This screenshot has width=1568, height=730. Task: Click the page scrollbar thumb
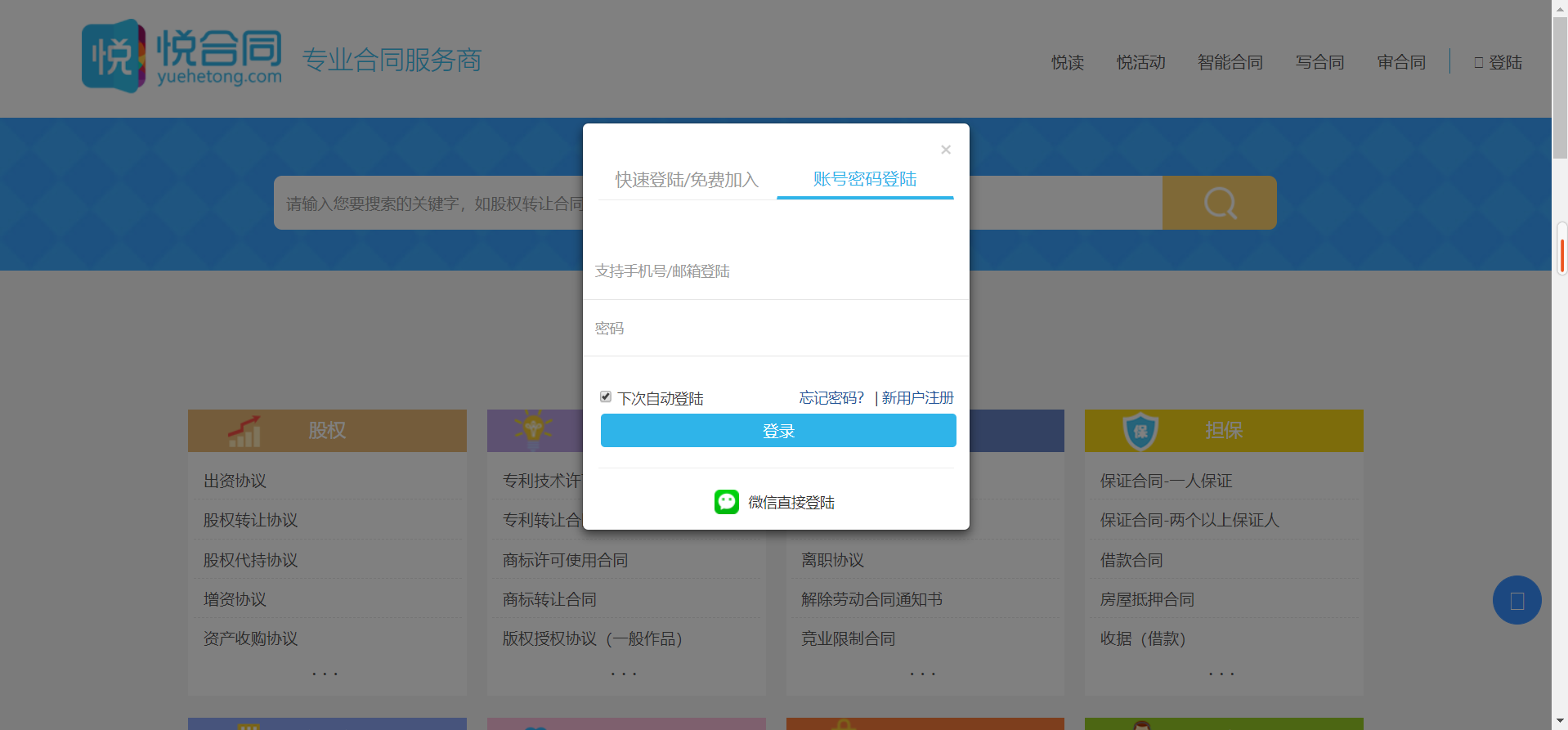coord(1560,87)
